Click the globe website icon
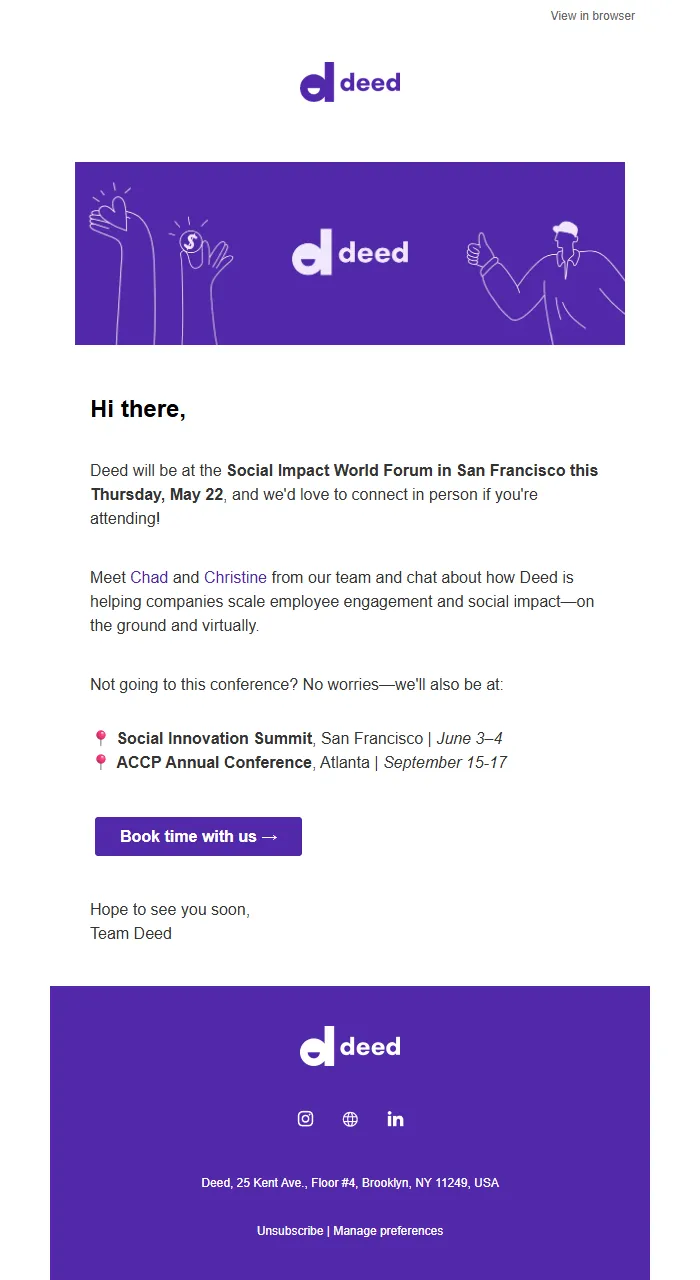 (350, 1119)
